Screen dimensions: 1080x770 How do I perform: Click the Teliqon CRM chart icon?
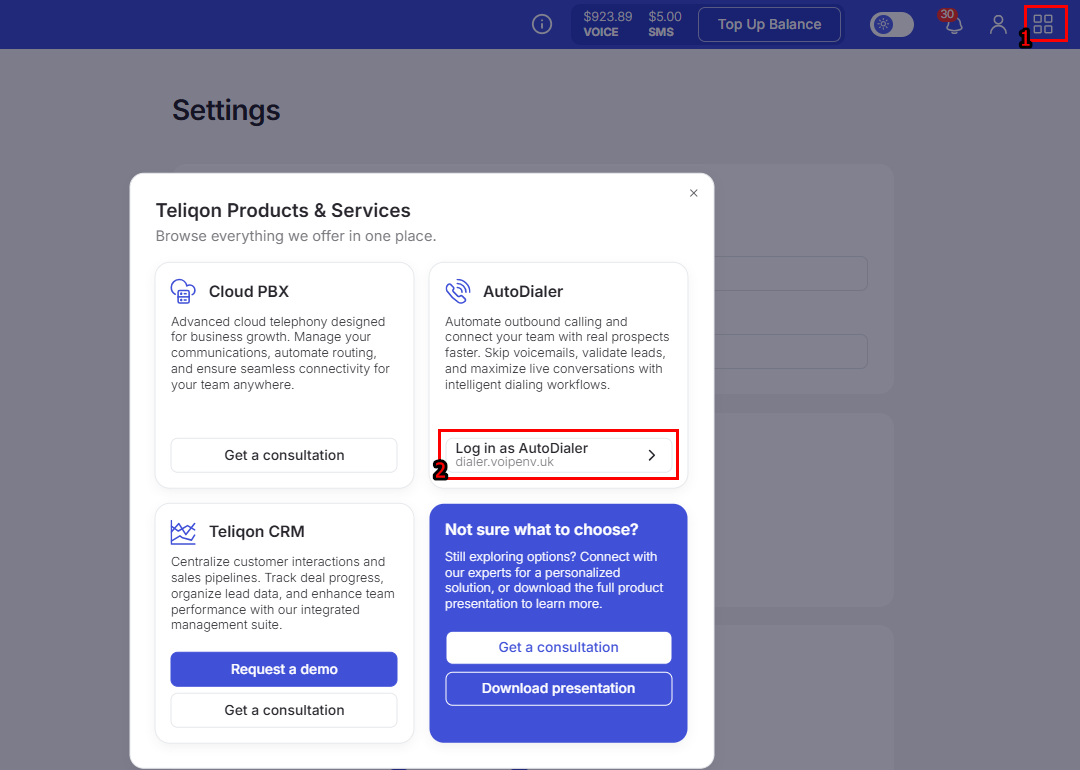pos(183,532)
